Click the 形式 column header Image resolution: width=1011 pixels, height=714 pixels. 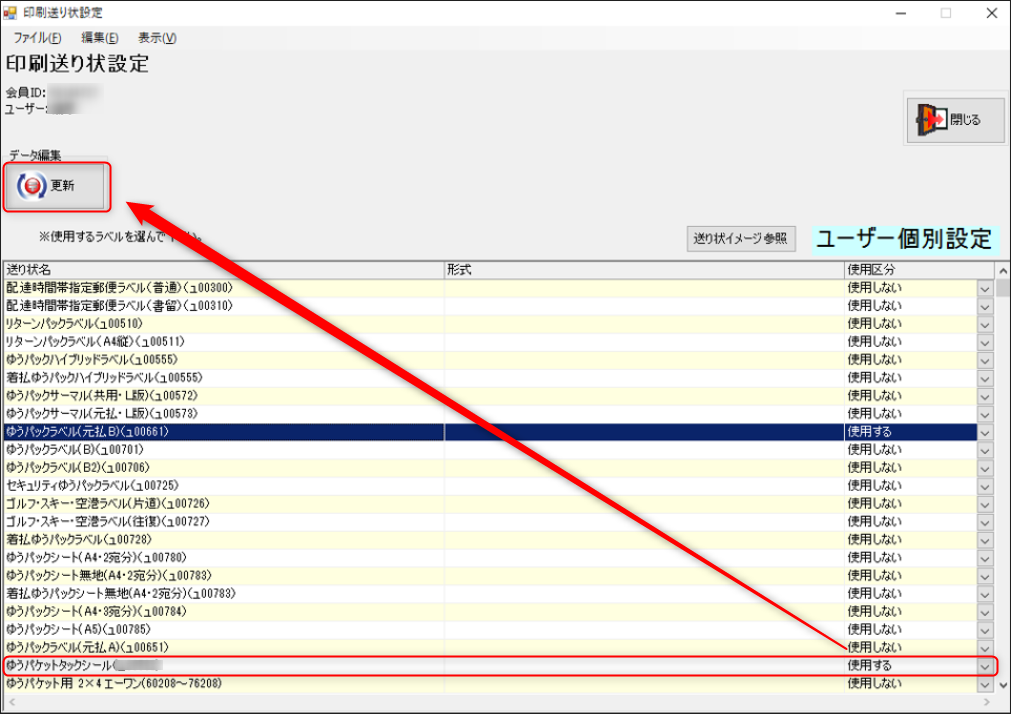pyautogui.click(x=644, y=270)
